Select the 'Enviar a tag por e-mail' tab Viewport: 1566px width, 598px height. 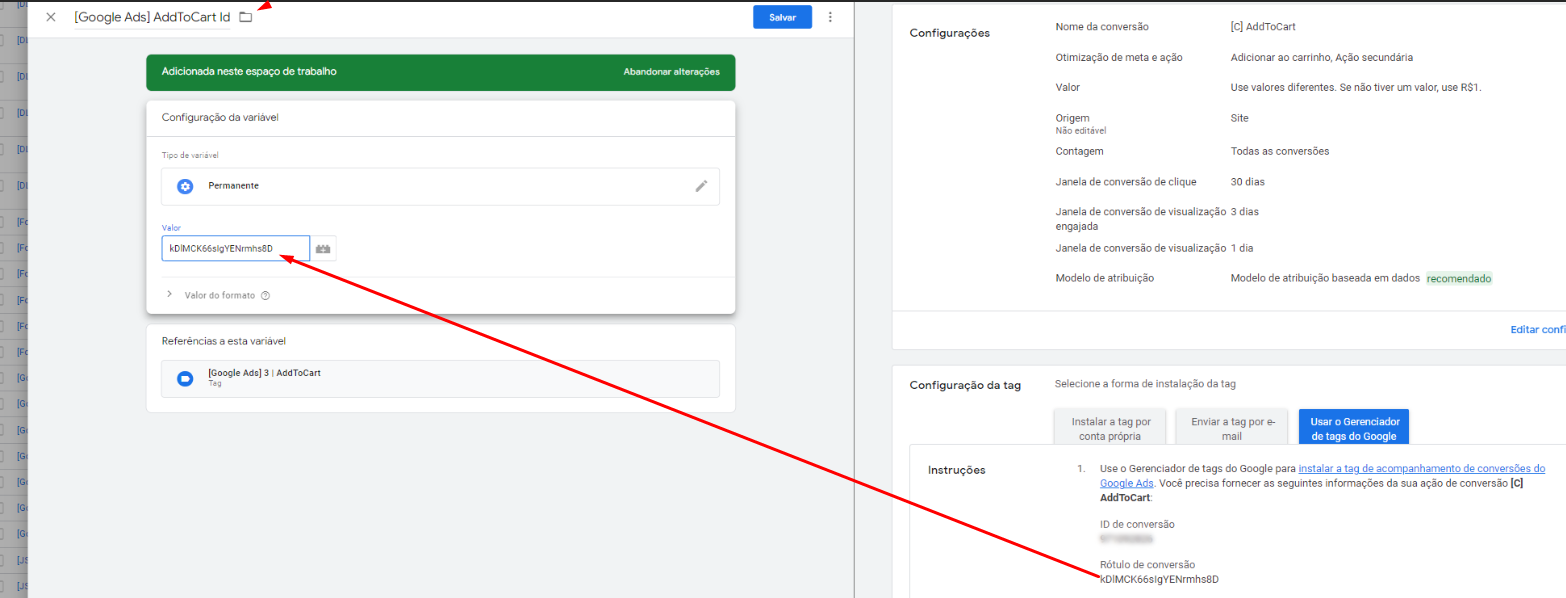pos(1231,429)
